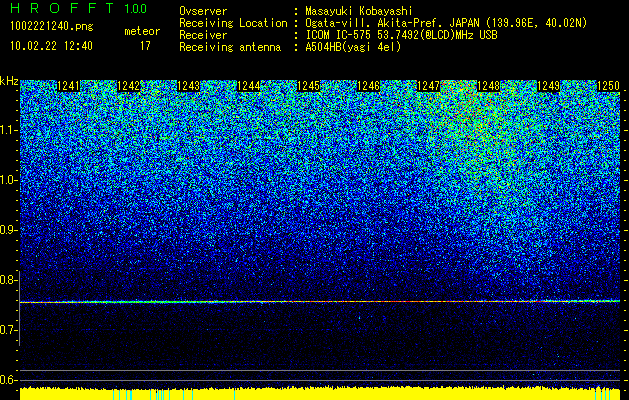Click the HROFFT 1.0.0 title text
Image resolution: width=629 pixels, height=400 pixels.
point(79,8)
